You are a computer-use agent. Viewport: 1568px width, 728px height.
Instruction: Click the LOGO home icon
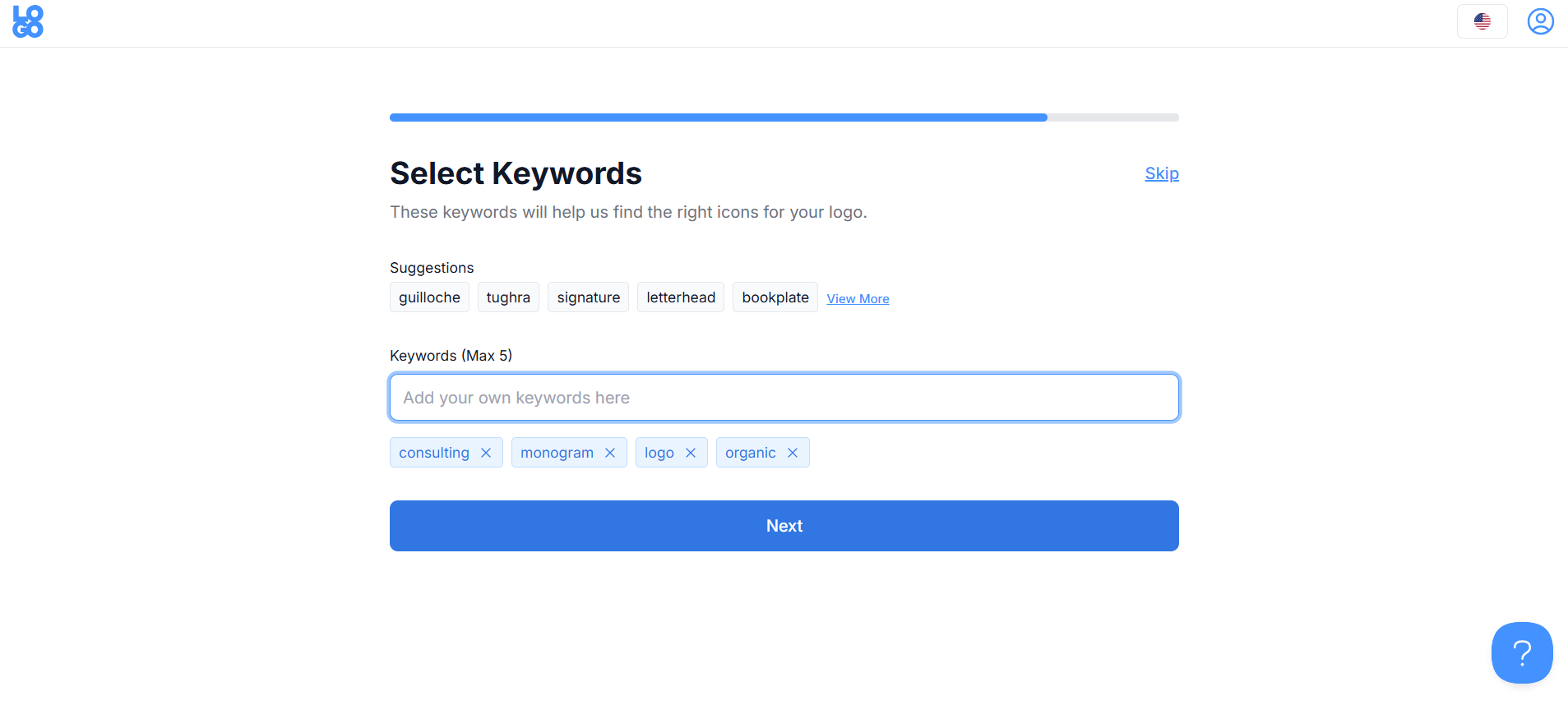[28, 22]
